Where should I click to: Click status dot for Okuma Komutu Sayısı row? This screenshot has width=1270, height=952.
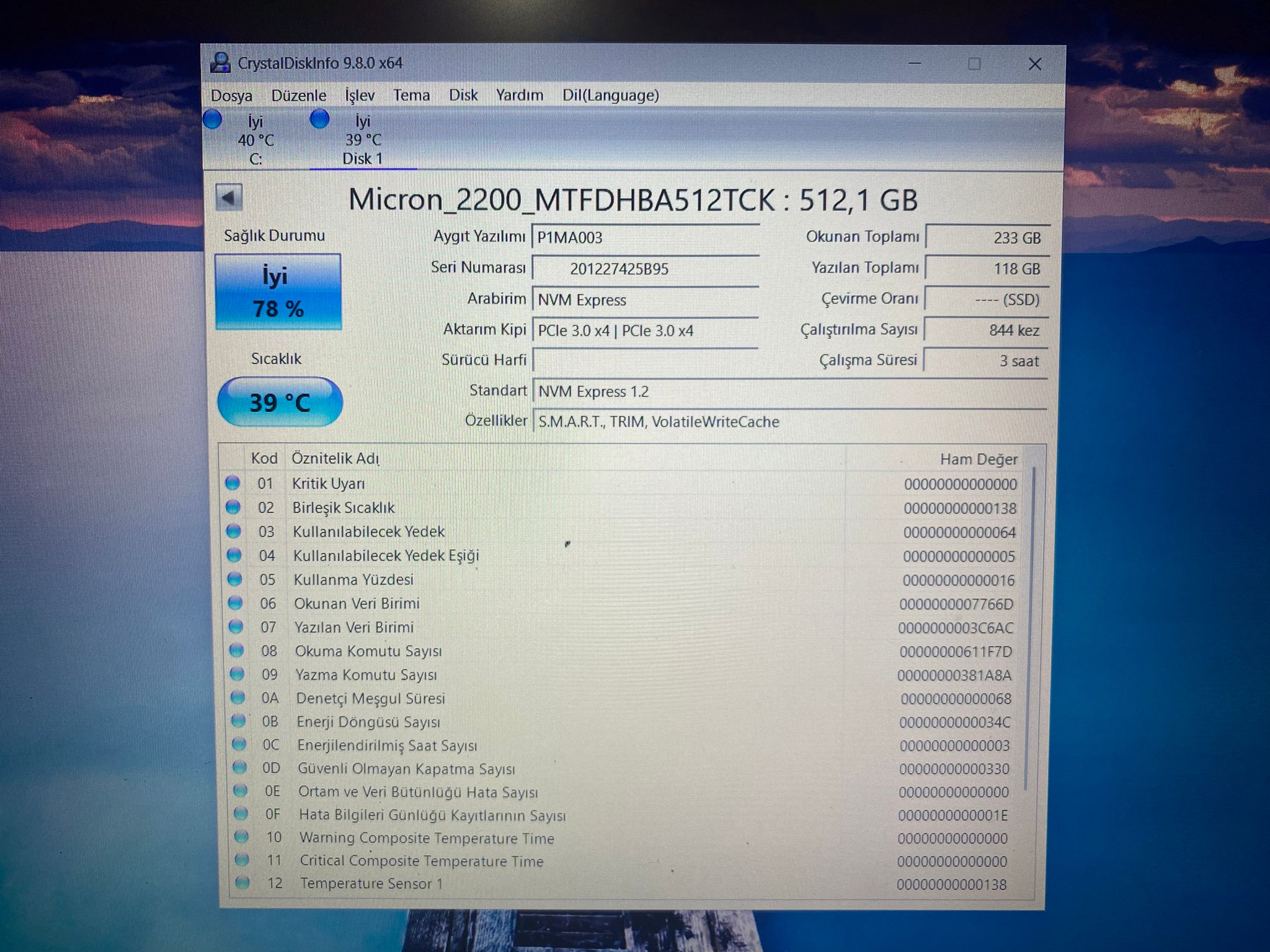(x=237, y=650)
